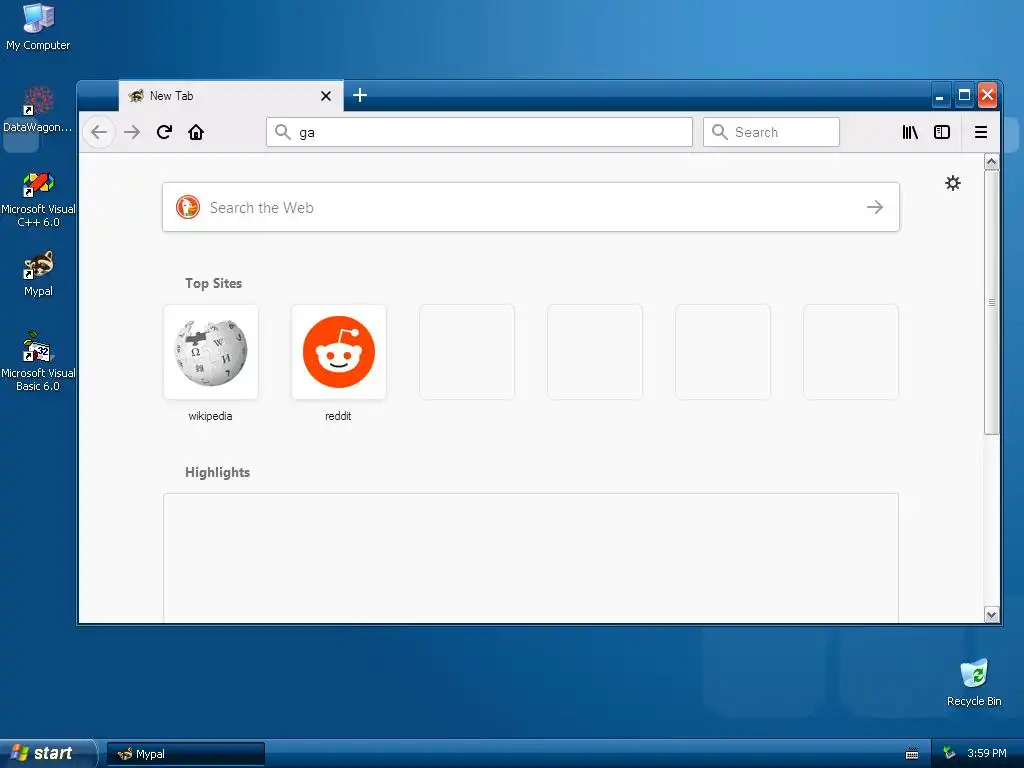The height and width of the screenshot is (768, 1024).
Task: Select DataWagon desktop shortcut
Action: 38,110
